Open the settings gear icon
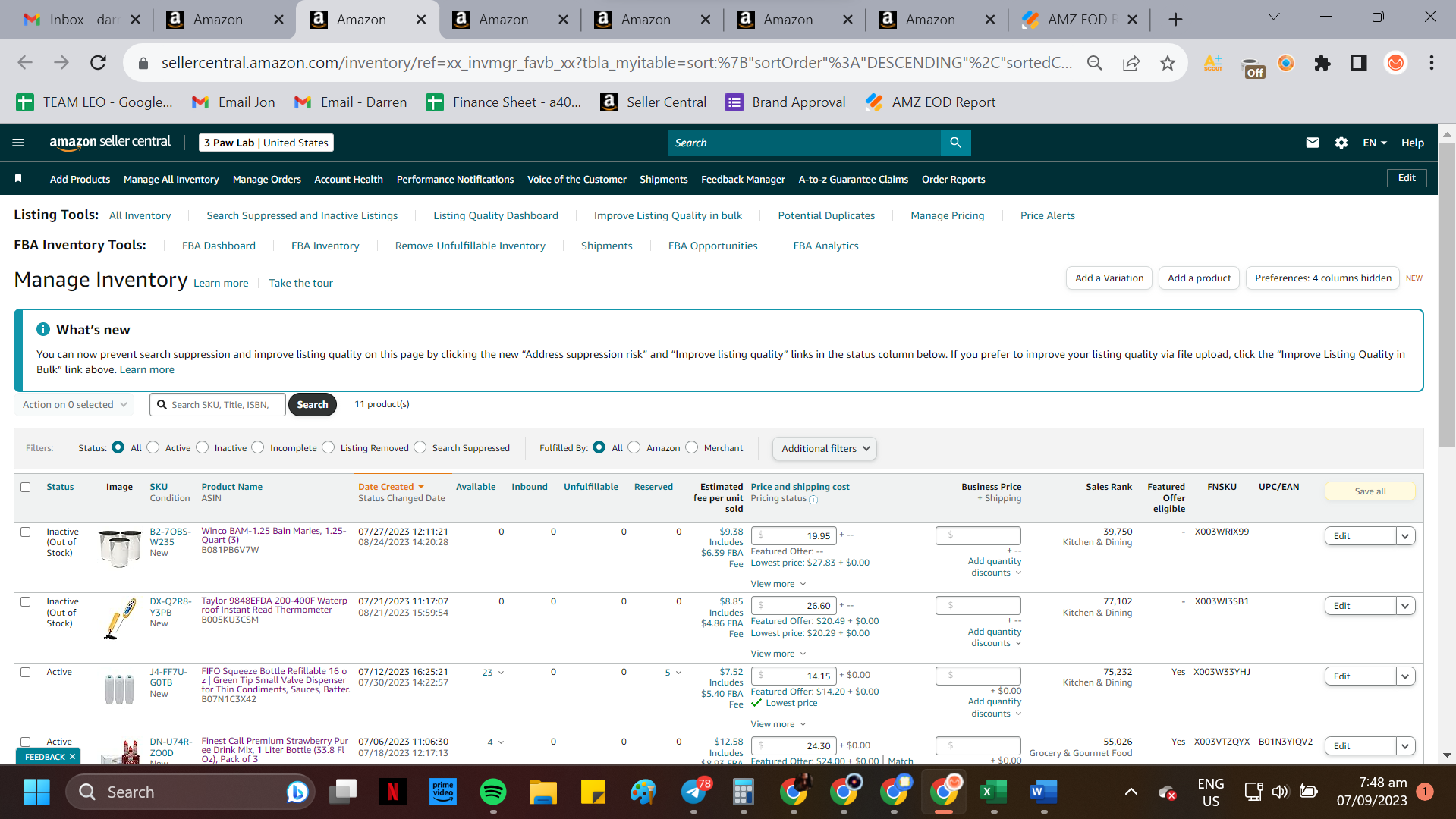The width and height of the screenshot is (1456, 819). [x=1341, y=143]
